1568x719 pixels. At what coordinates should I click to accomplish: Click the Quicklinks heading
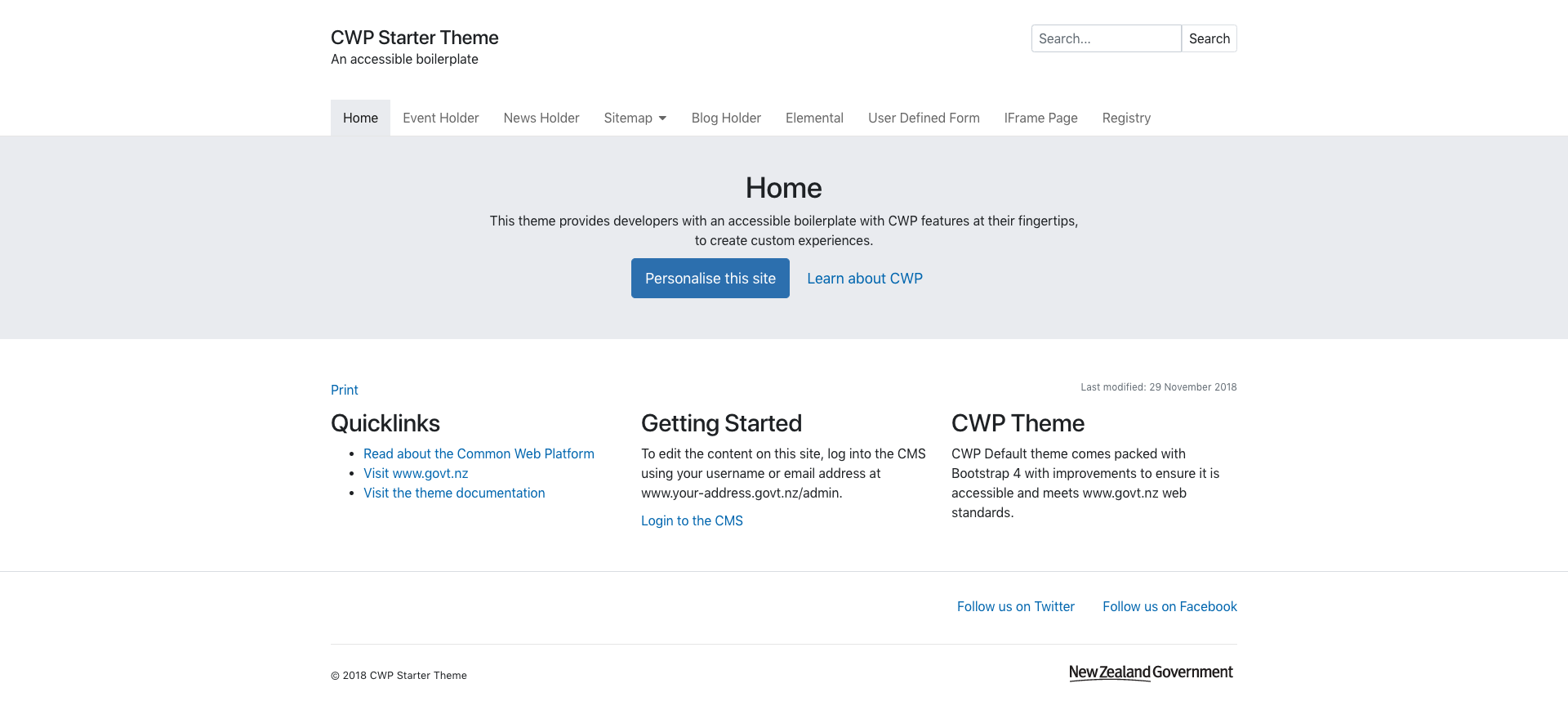[x=385, y=423]
